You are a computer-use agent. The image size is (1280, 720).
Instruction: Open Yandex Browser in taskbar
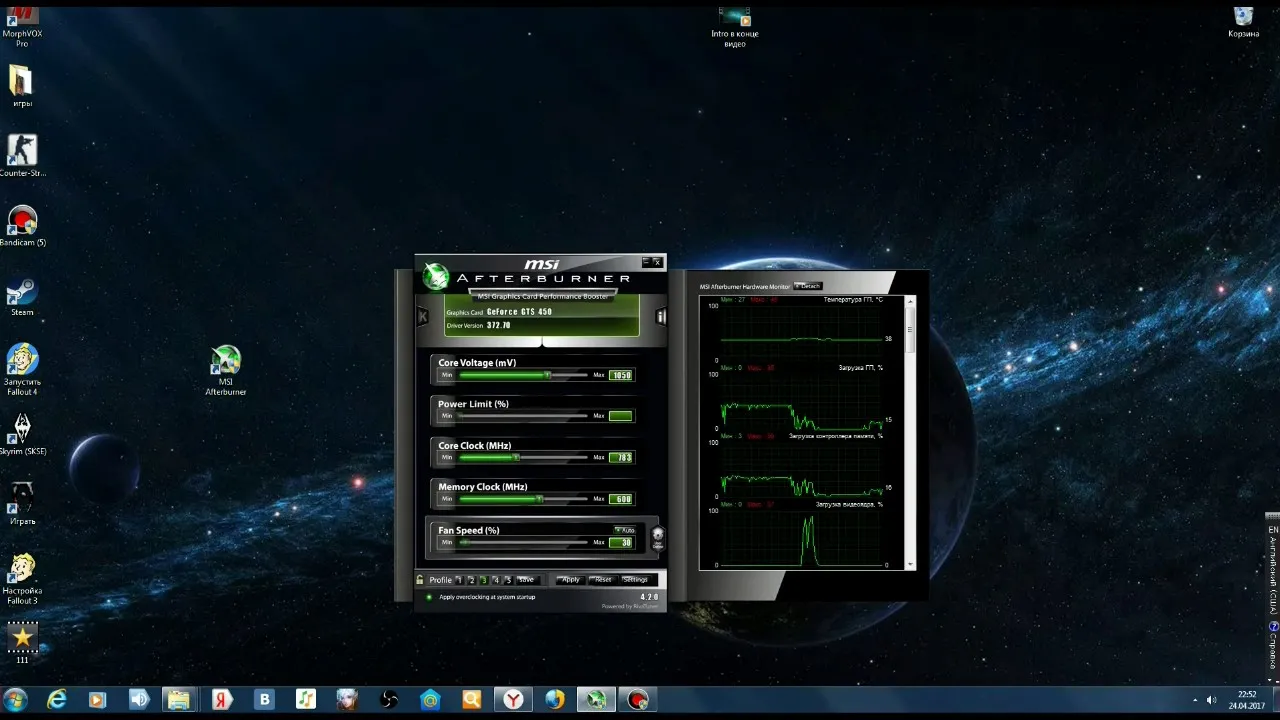(x=513, y=700)
